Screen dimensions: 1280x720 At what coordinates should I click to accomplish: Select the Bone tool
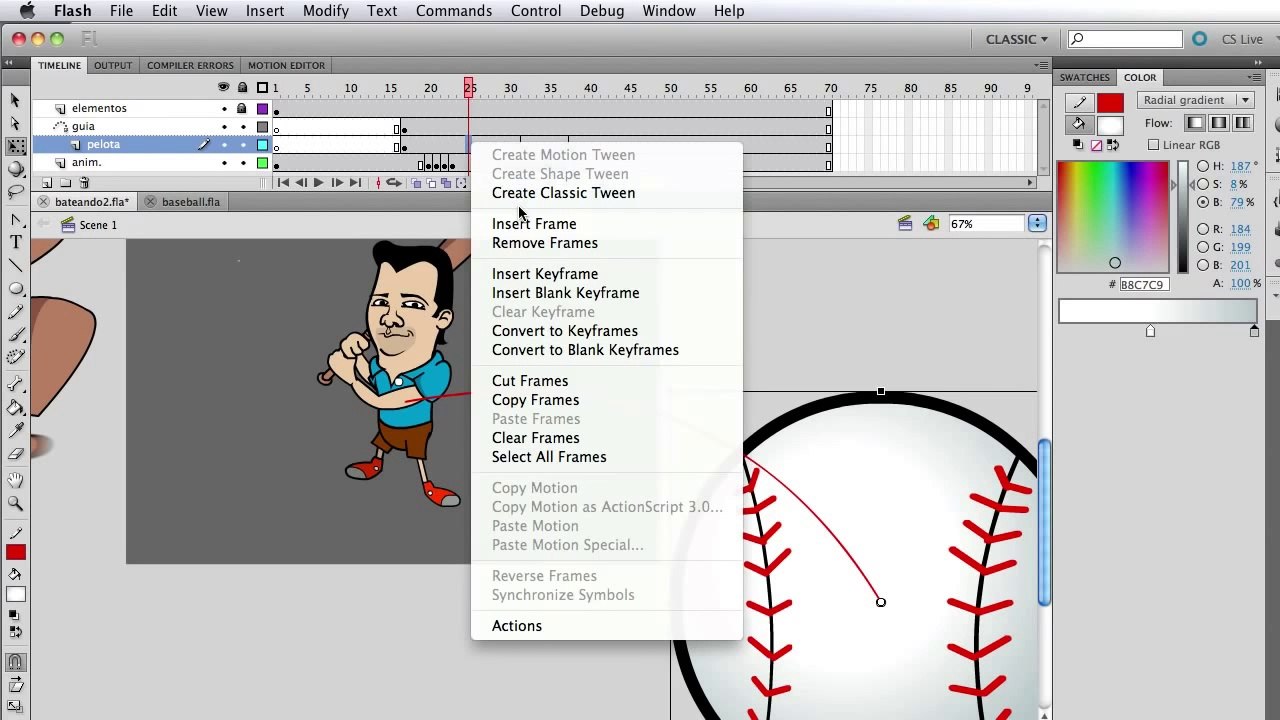pos(15,385)
